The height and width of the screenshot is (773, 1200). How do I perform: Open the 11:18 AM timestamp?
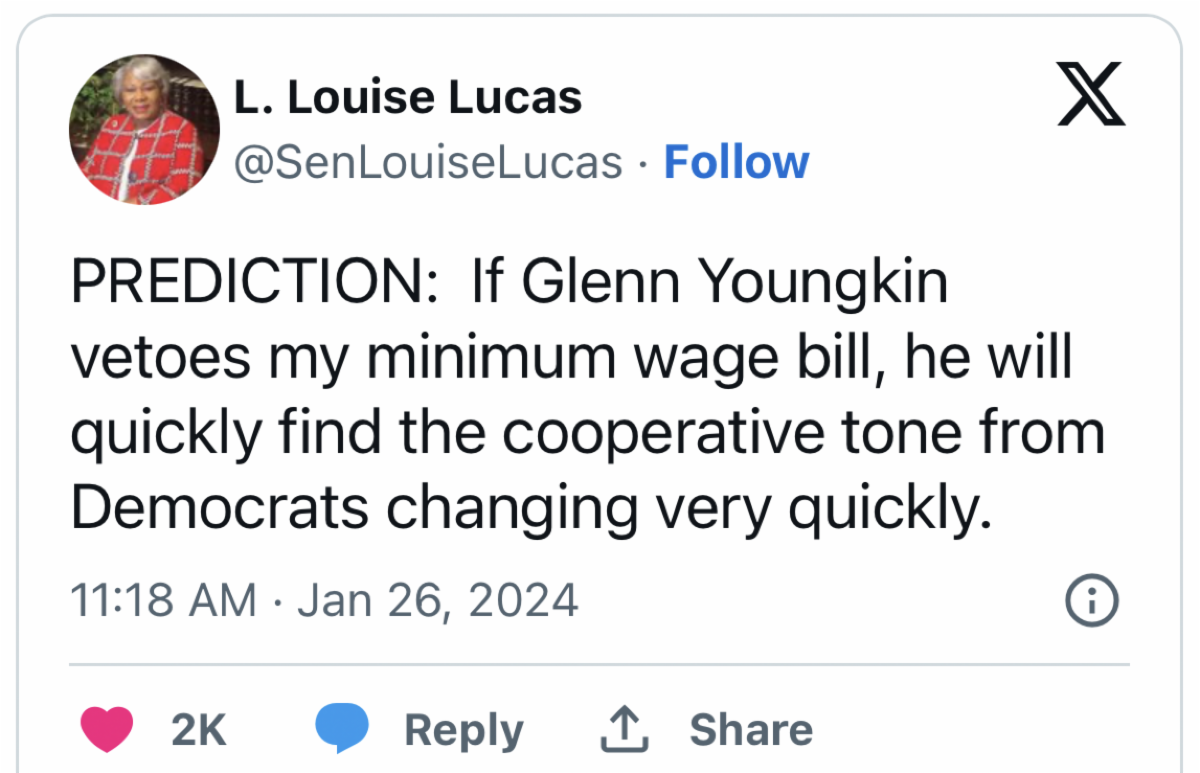[163, 600]
